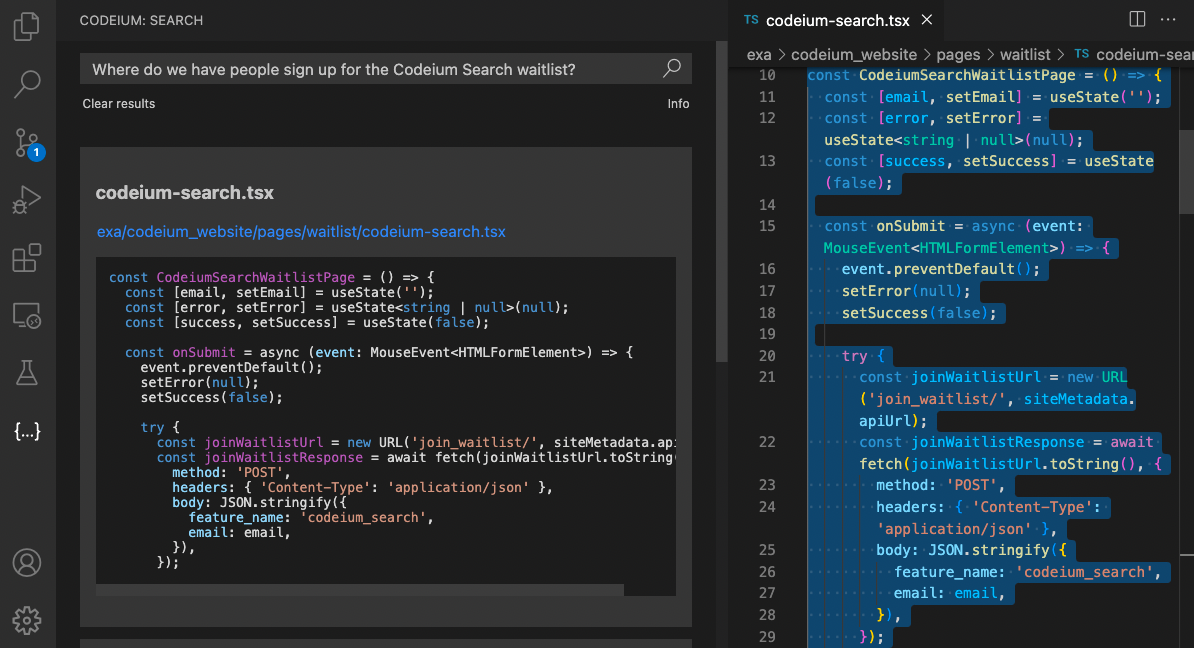Open the editor More Actions menu
Image resolution: width=1194 pixels, height=648 pixels.
(1168, 19)
